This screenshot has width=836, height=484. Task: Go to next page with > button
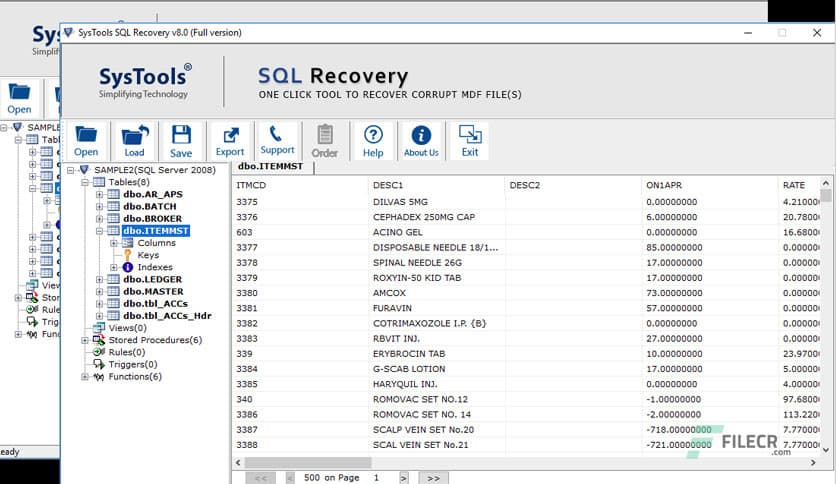(404, 478)
